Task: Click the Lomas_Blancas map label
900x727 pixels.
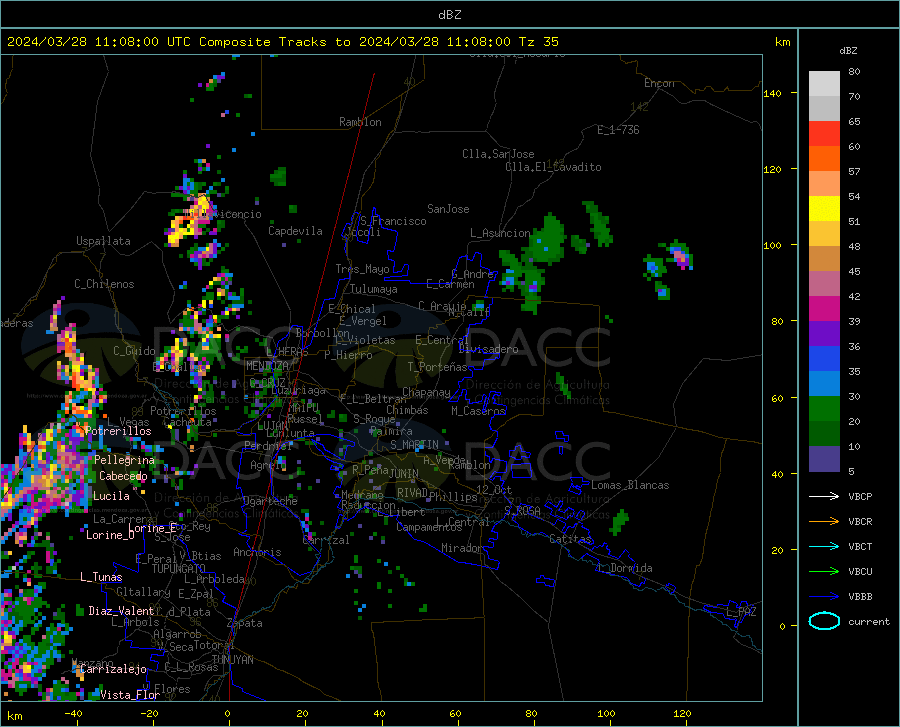Action: 630,485
